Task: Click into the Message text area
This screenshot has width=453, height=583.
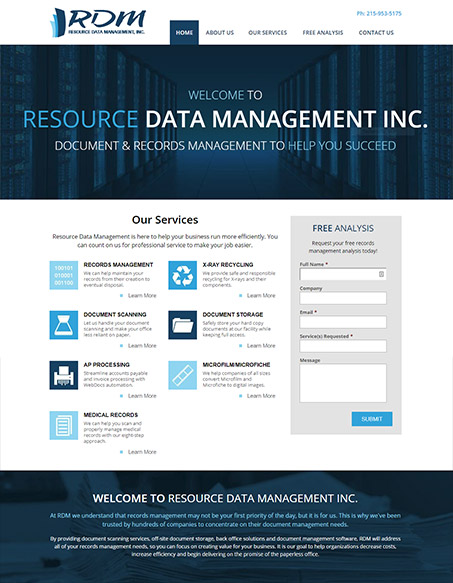Action: 343,383
